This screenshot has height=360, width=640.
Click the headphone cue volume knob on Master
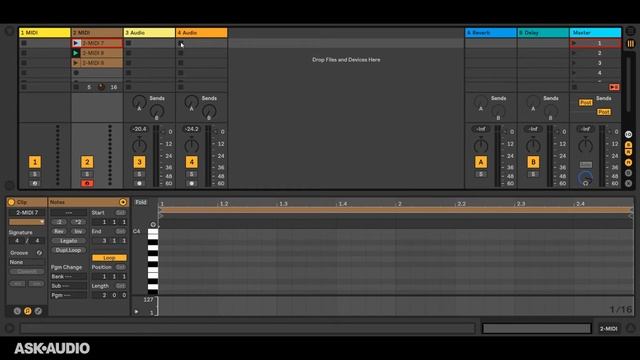(x=585, y=178)
